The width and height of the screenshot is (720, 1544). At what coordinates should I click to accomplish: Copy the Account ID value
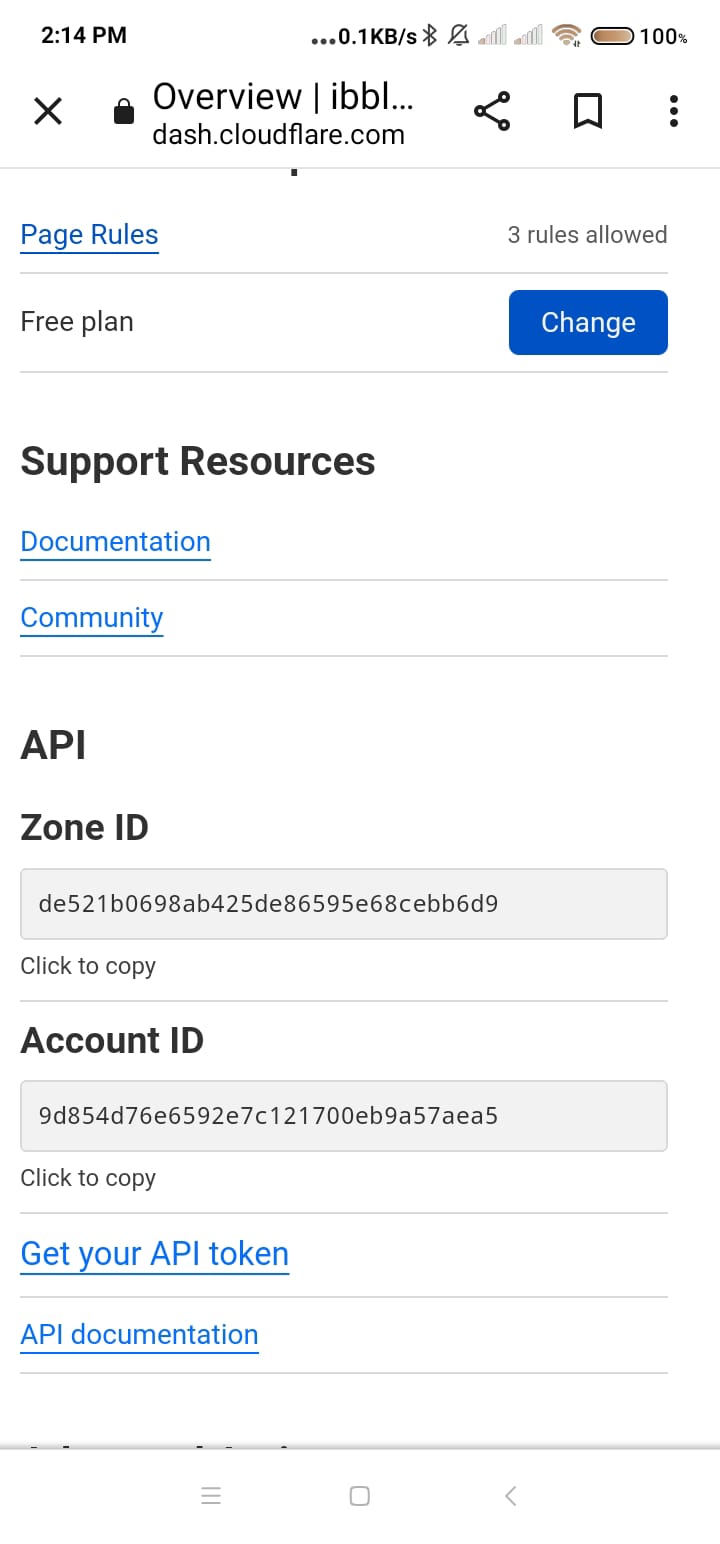point(343,1115)
